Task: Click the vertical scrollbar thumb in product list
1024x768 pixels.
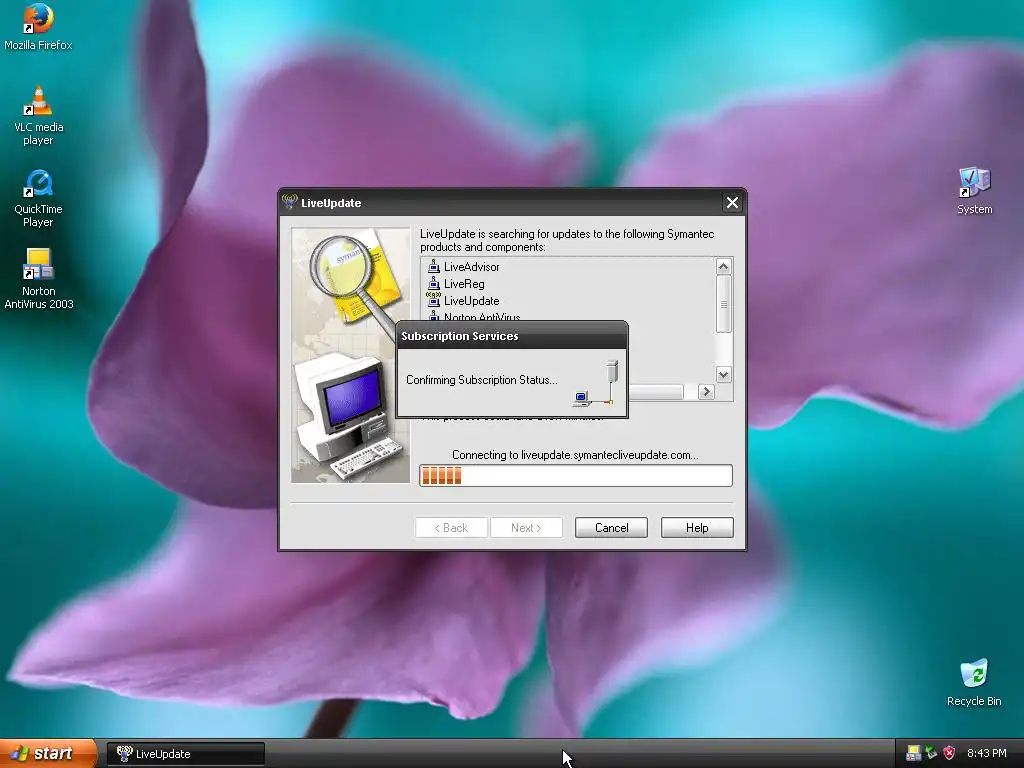Action: click(723, 304)
